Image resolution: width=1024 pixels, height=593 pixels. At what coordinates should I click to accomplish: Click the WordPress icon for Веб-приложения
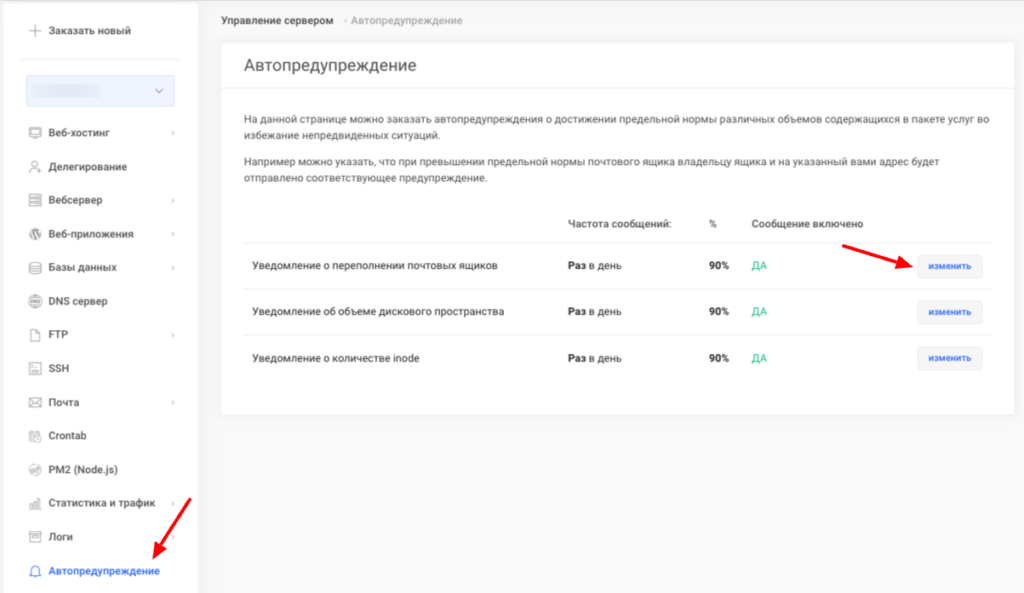(x=36, y=234)
